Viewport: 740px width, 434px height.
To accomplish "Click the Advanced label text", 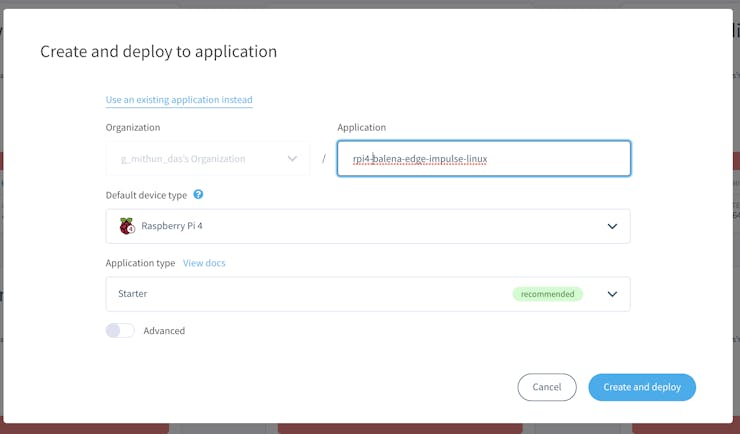I will point(164,331).
